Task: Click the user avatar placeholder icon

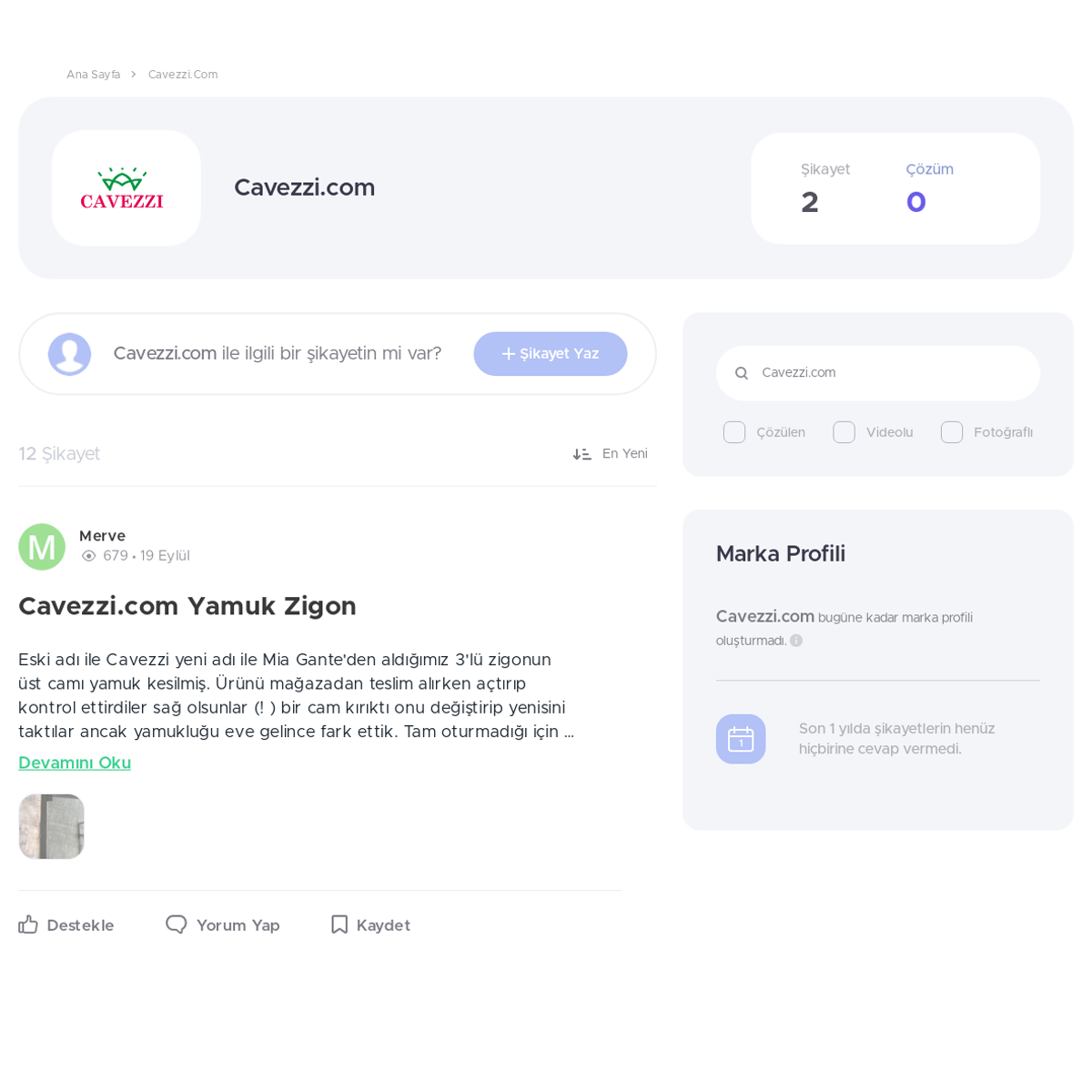Action: [69, 354]
